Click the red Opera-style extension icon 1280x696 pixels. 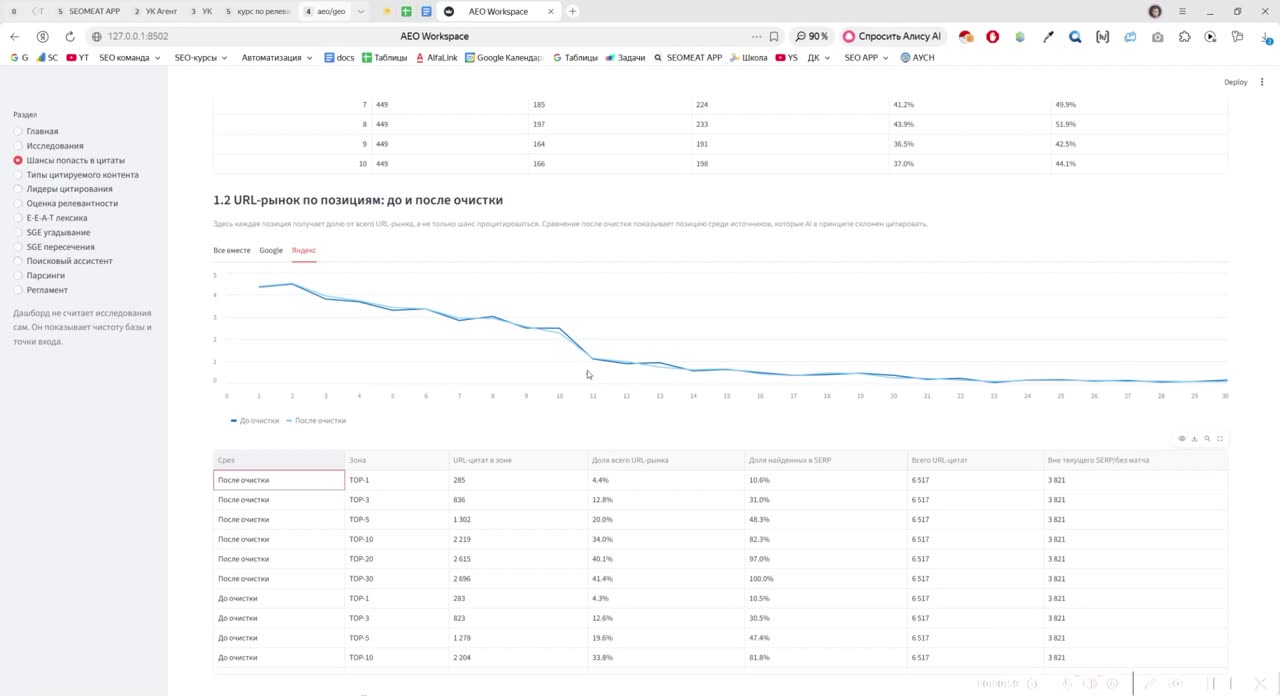pos(993,36)
